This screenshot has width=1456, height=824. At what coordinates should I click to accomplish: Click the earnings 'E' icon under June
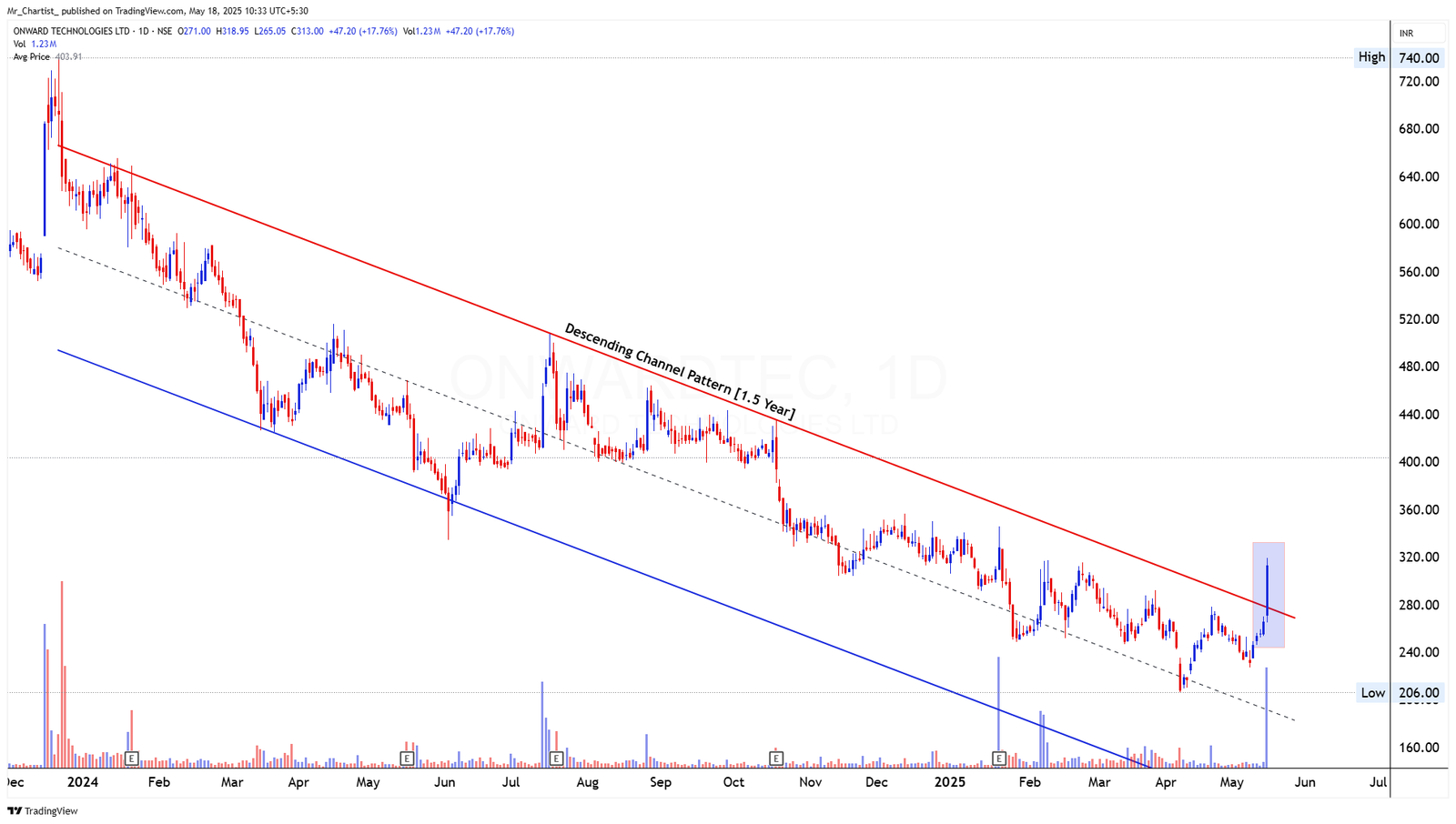click(408, 758)
